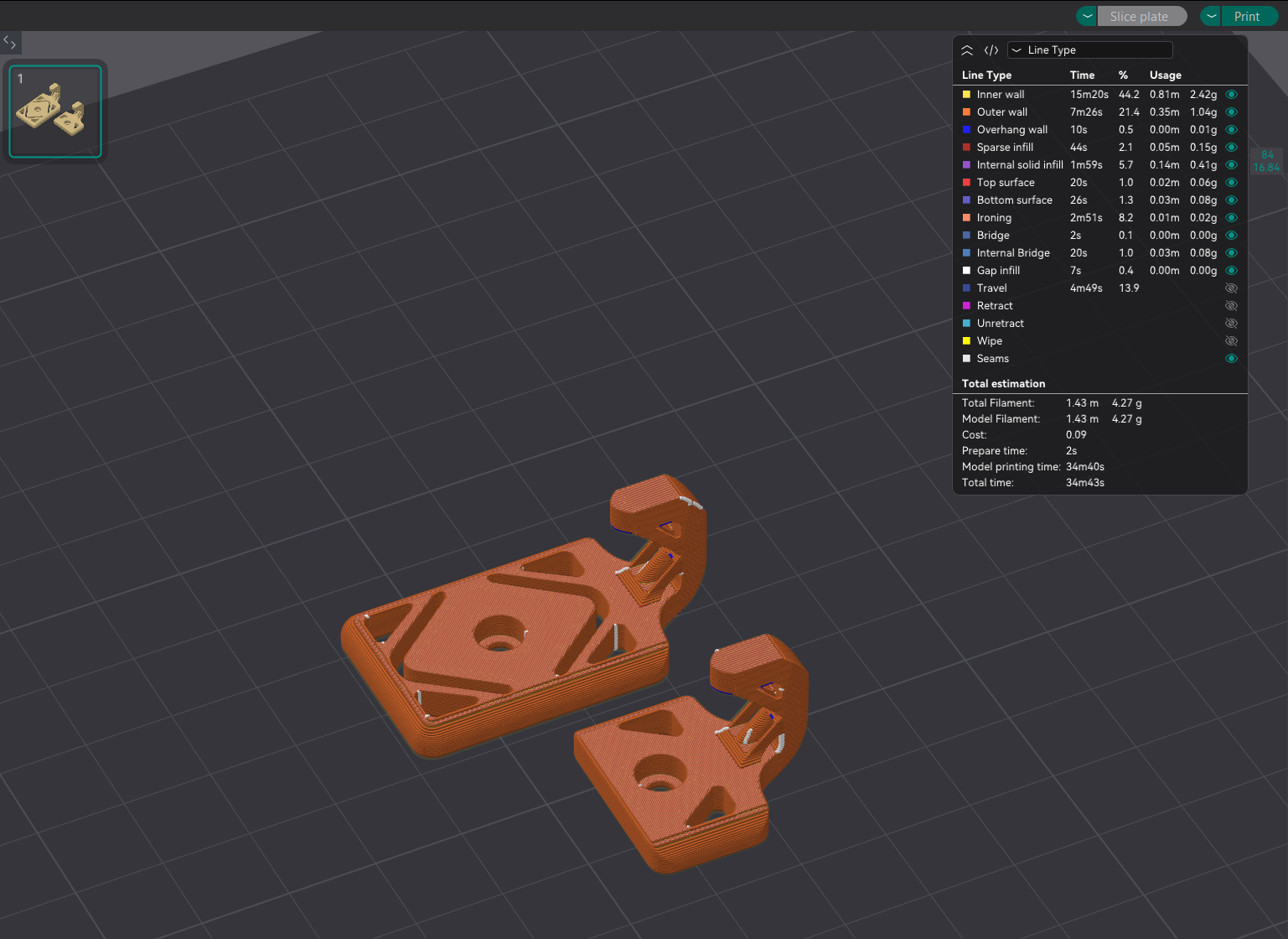The width and height of the screenshot is (1288, 939).
Task: Select plate 1 thumbnail
Action: click(x=55, y=112)
